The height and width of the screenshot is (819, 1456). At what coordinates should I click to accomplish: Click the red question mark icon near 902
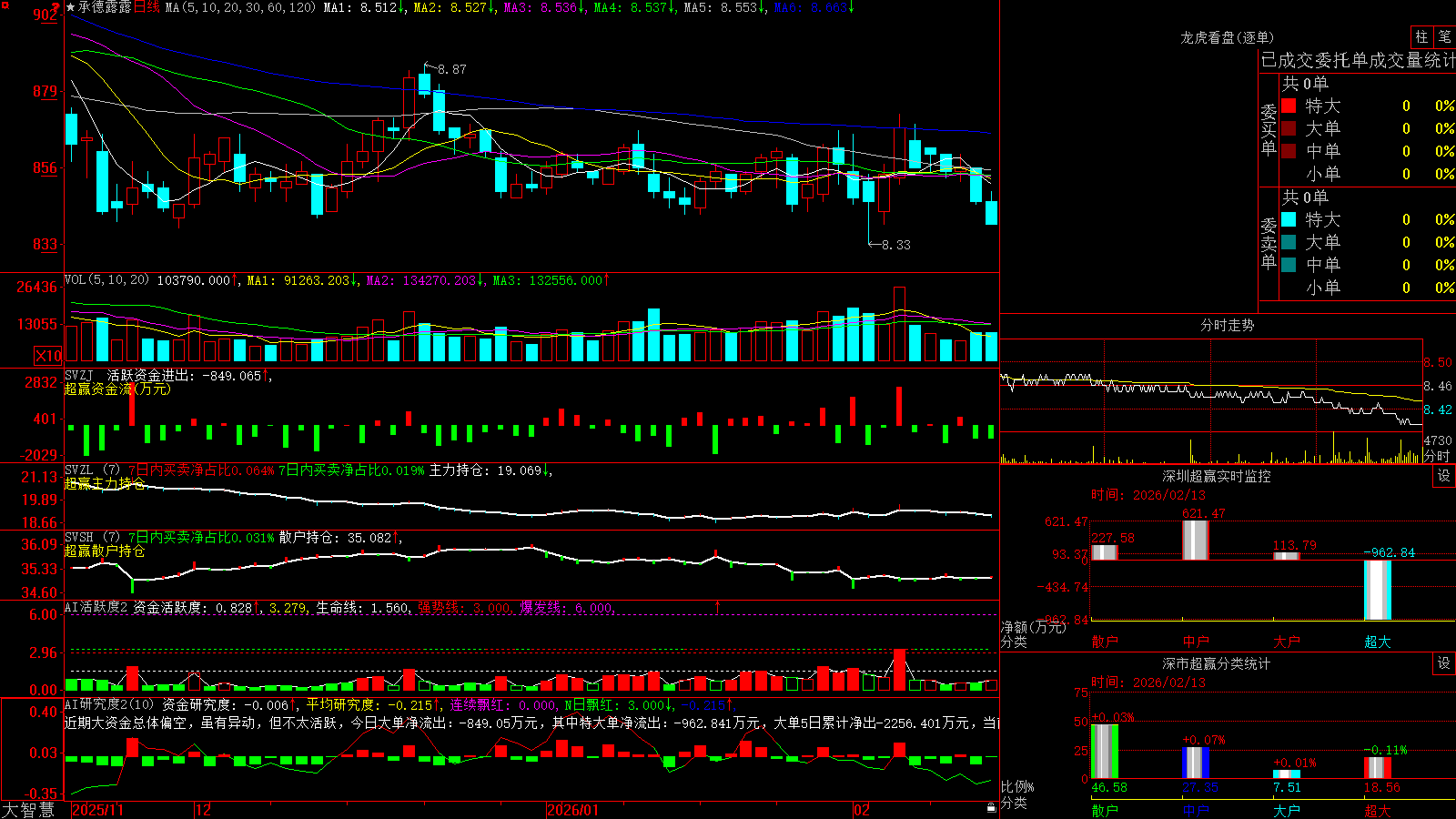point(56,7)
